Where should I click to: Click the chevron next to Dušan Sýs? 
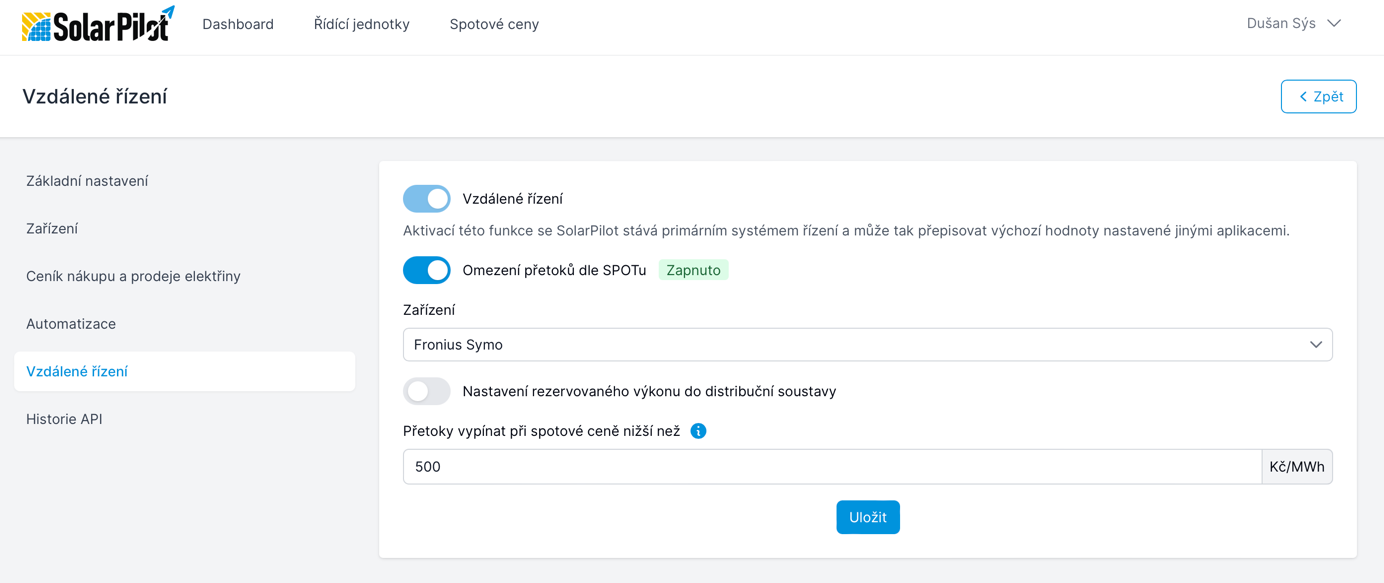coord(1334,24)
